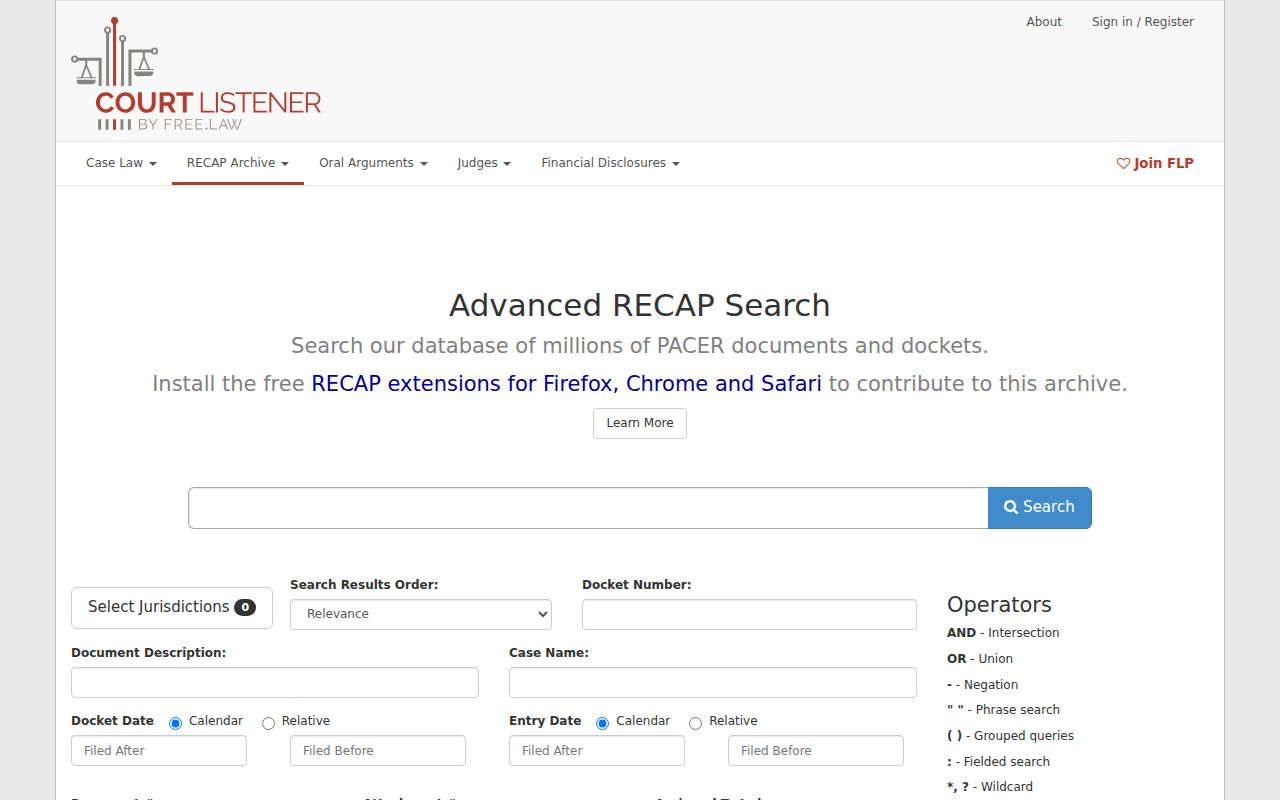Click the Phrase search operator text
Image resolution: width=1280 pixels, height=800 pixels.
point(1003,710)
